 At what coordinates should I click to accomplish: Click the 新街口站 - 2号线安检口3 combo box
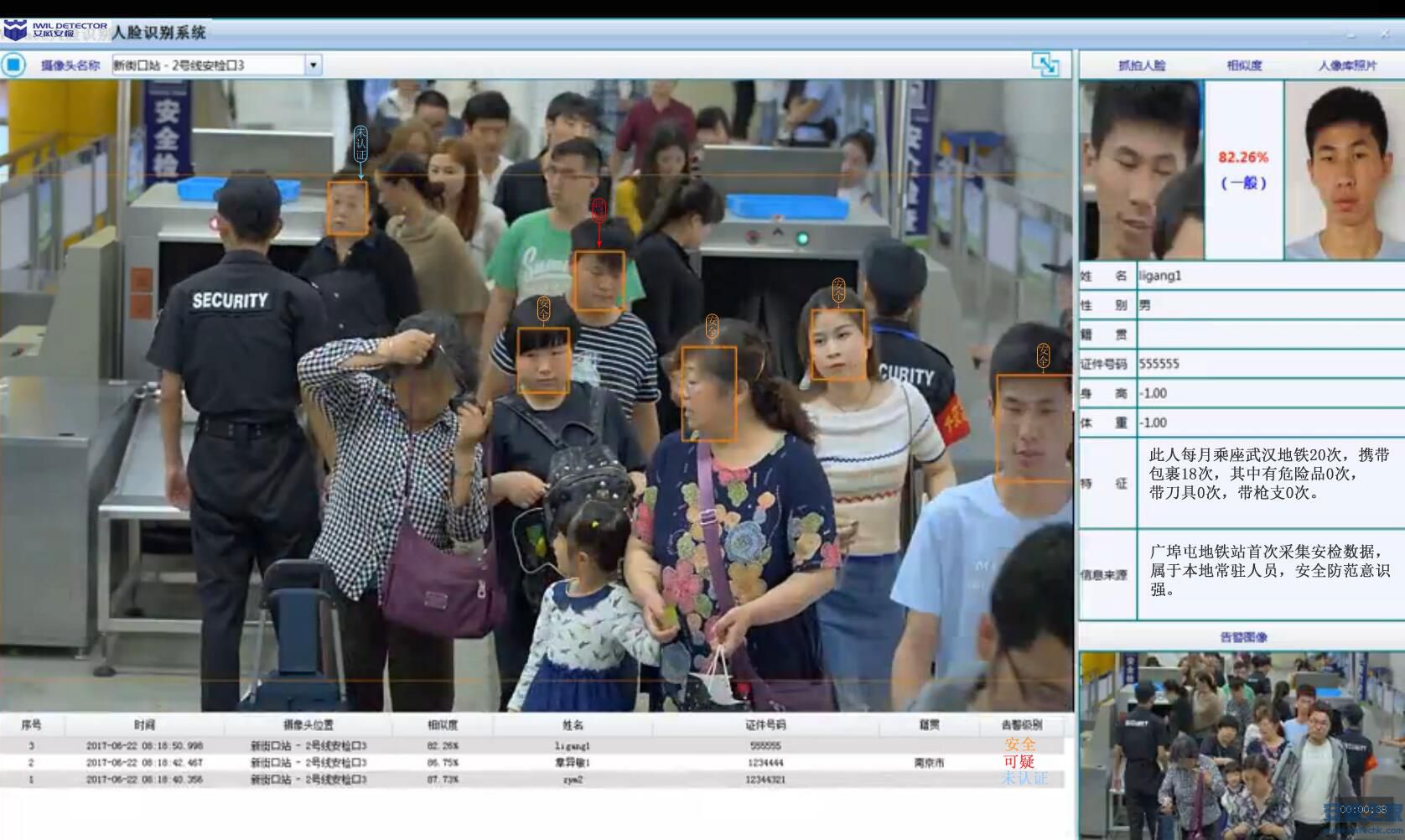pos(216,65)
